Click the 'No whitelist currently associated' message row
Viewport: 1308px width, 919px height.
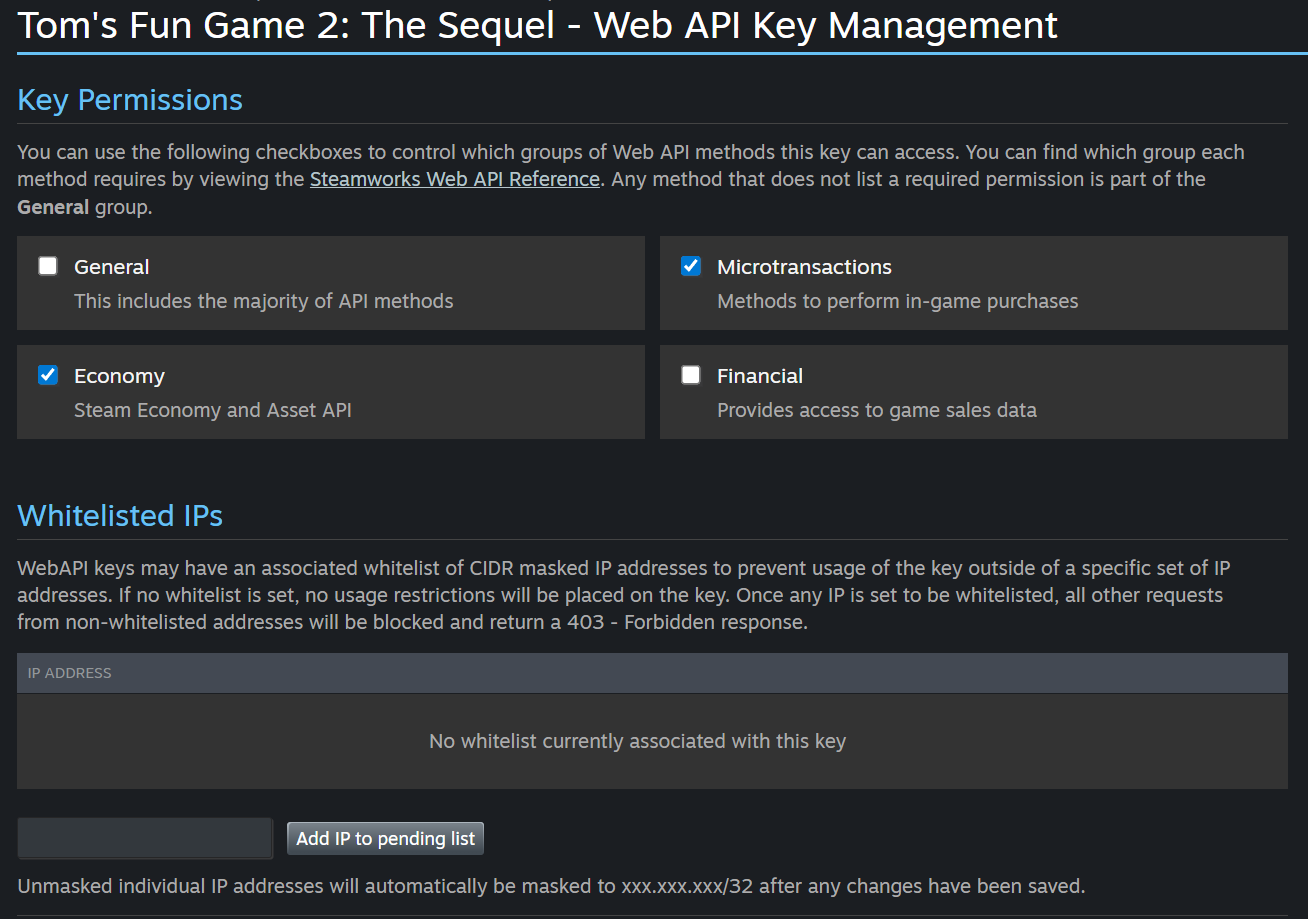(637, 741)
